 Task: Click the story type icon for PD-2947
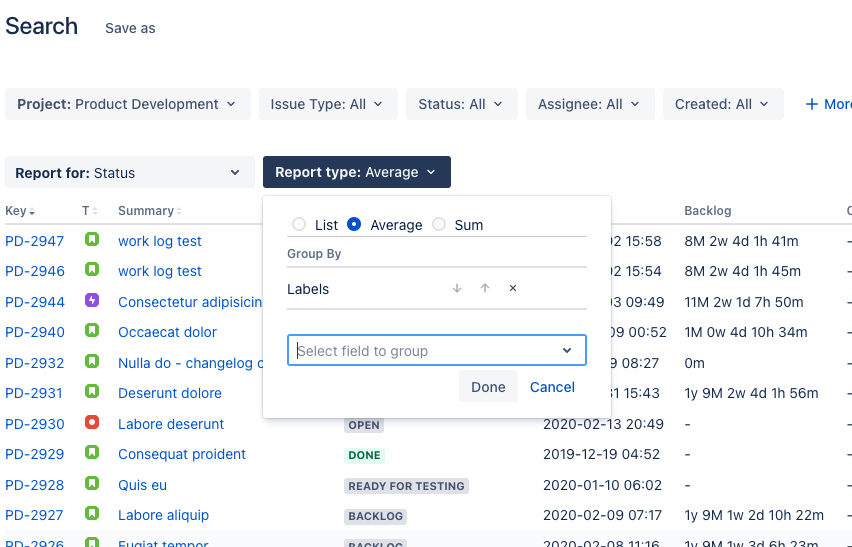coord(92,239)
